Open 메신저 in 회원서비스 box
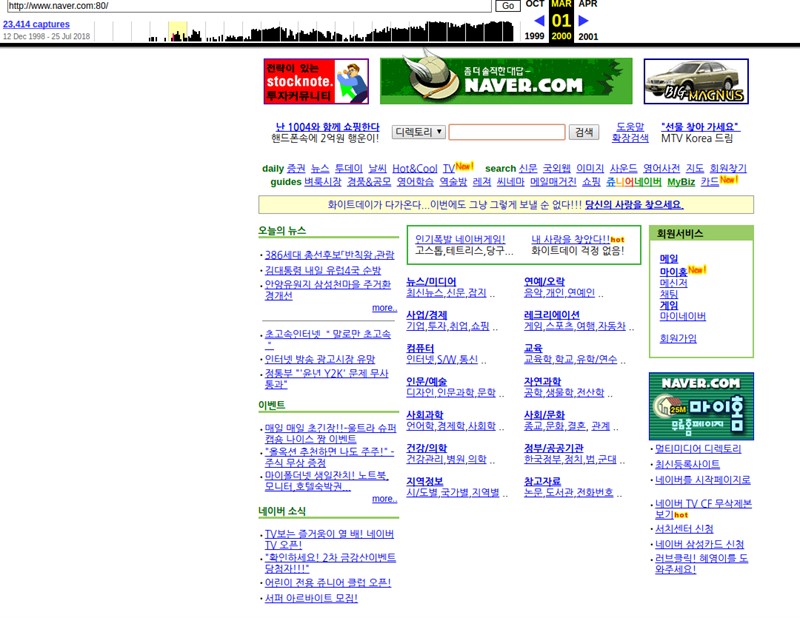The height and width of the screenshot is (618, 800). 673,283
